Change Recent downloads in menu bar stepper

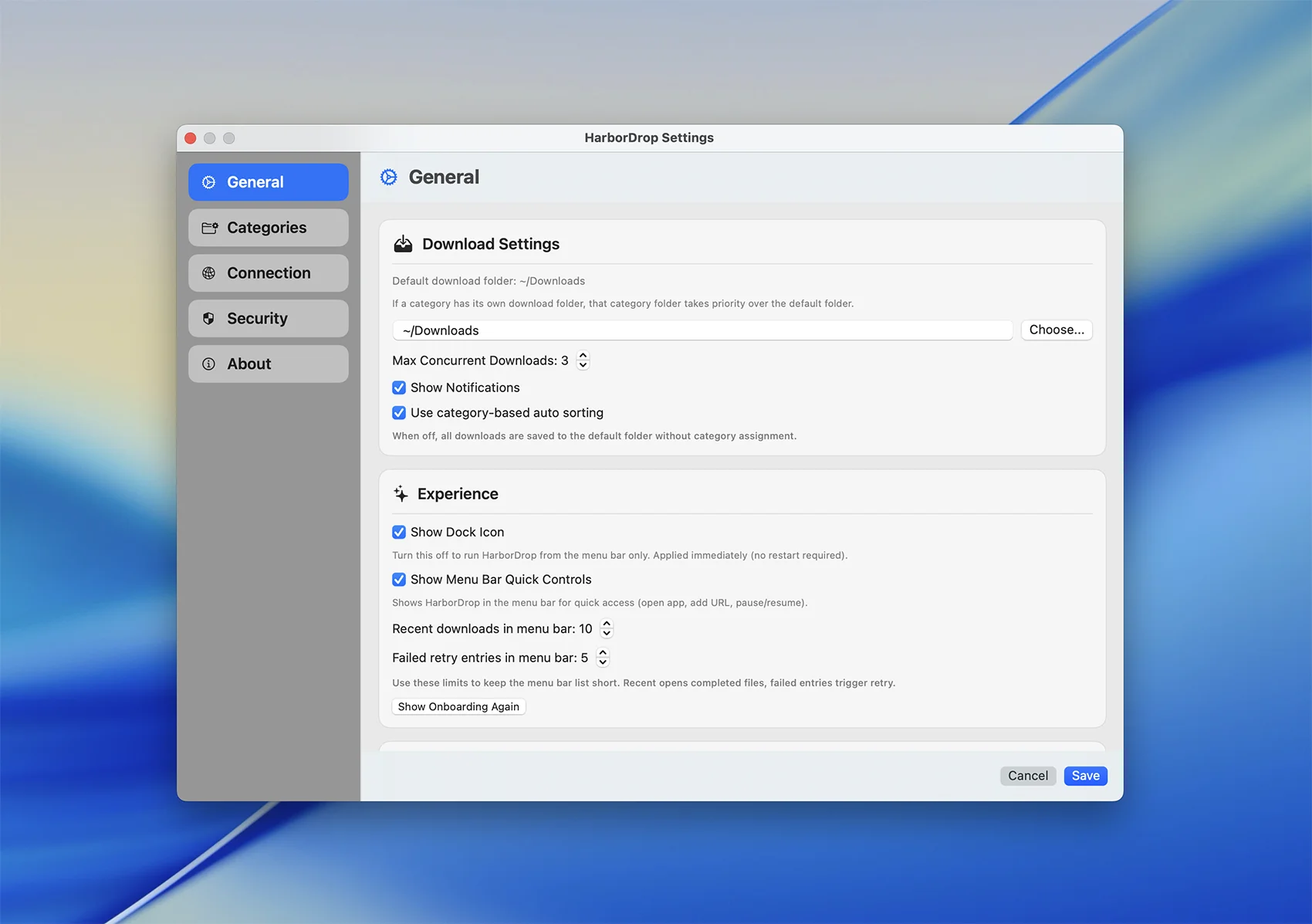(607, 629)
